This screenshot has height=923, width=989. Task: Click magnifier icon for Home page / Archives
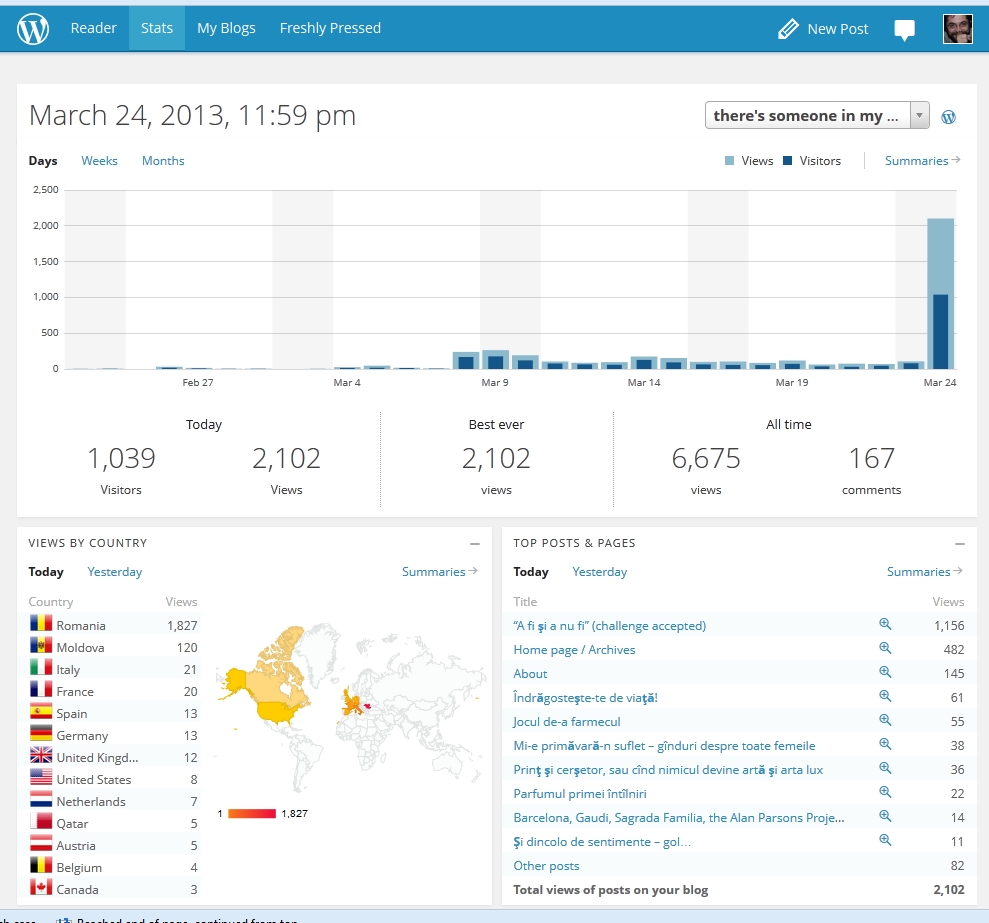coord(885,649)
